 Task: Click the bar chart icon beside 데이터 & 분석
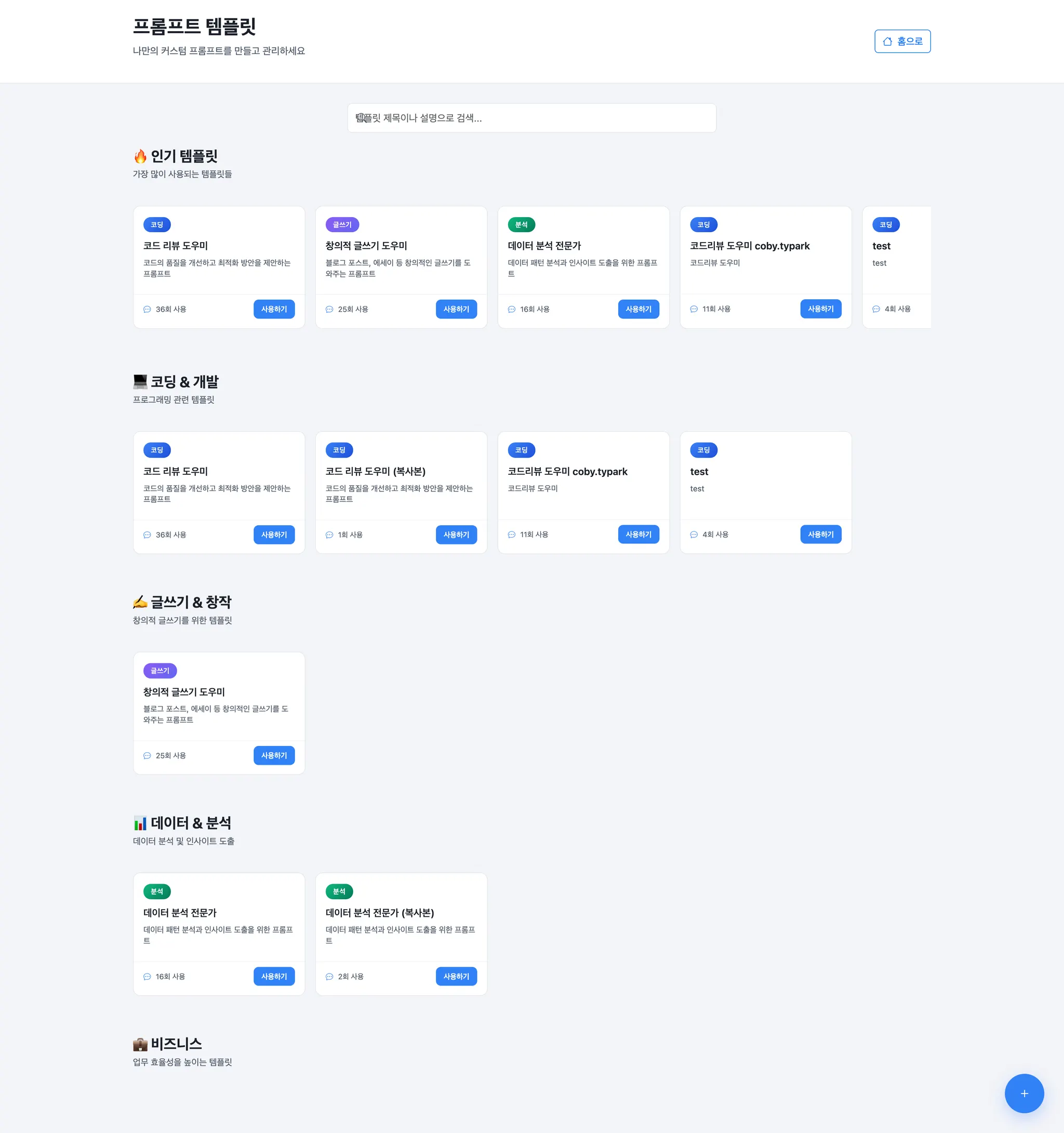(140, 823)
